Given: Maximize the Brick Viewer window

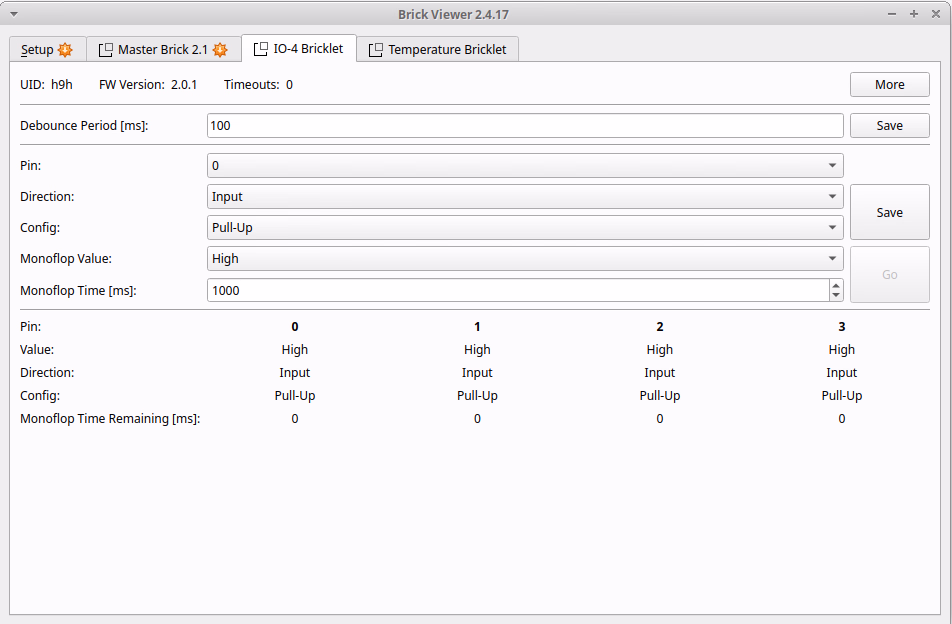Looking at the screenshot, I should tap(914, 13).
